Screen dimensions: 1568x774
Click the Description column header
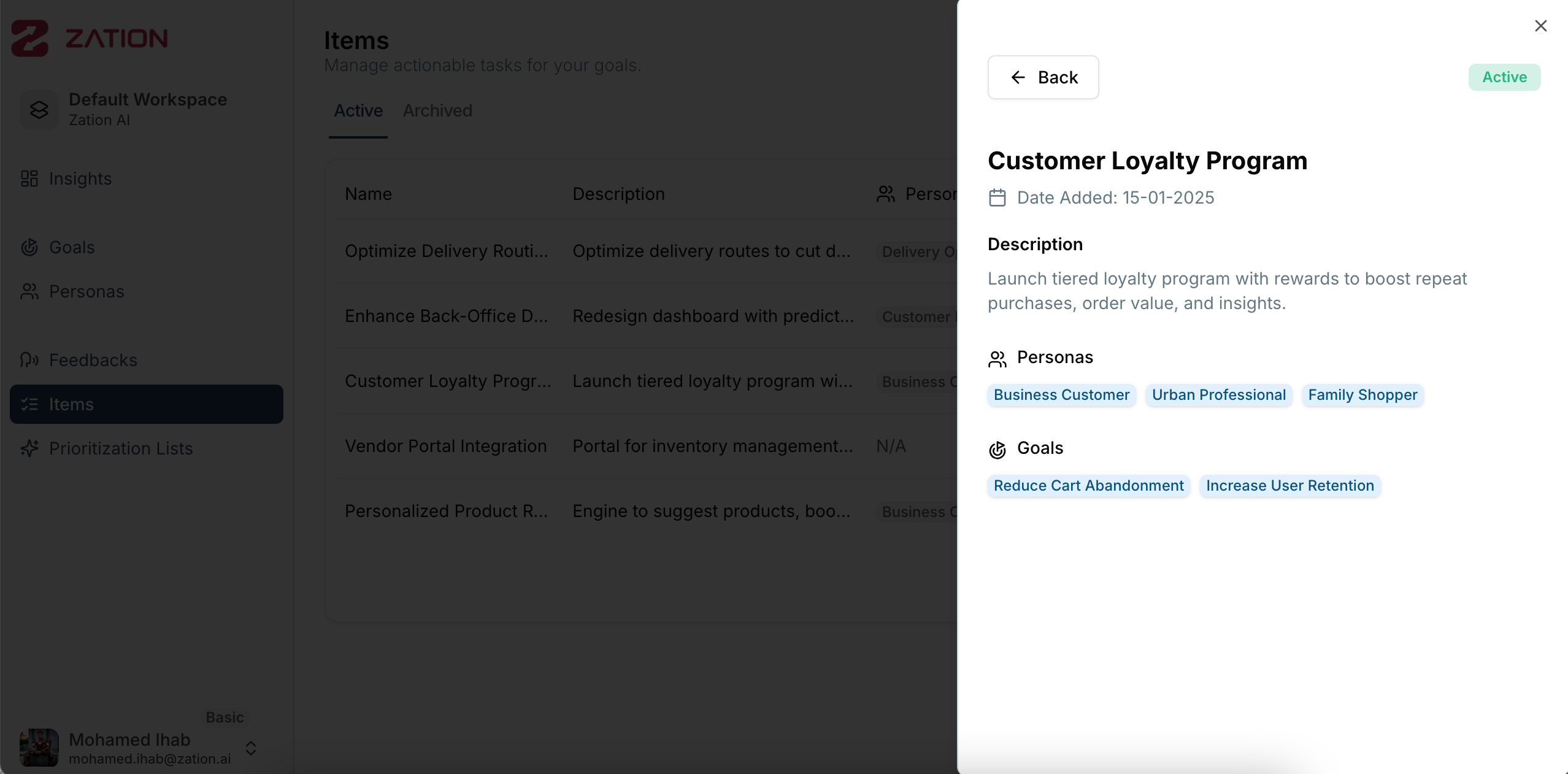[x=618, y=194]
